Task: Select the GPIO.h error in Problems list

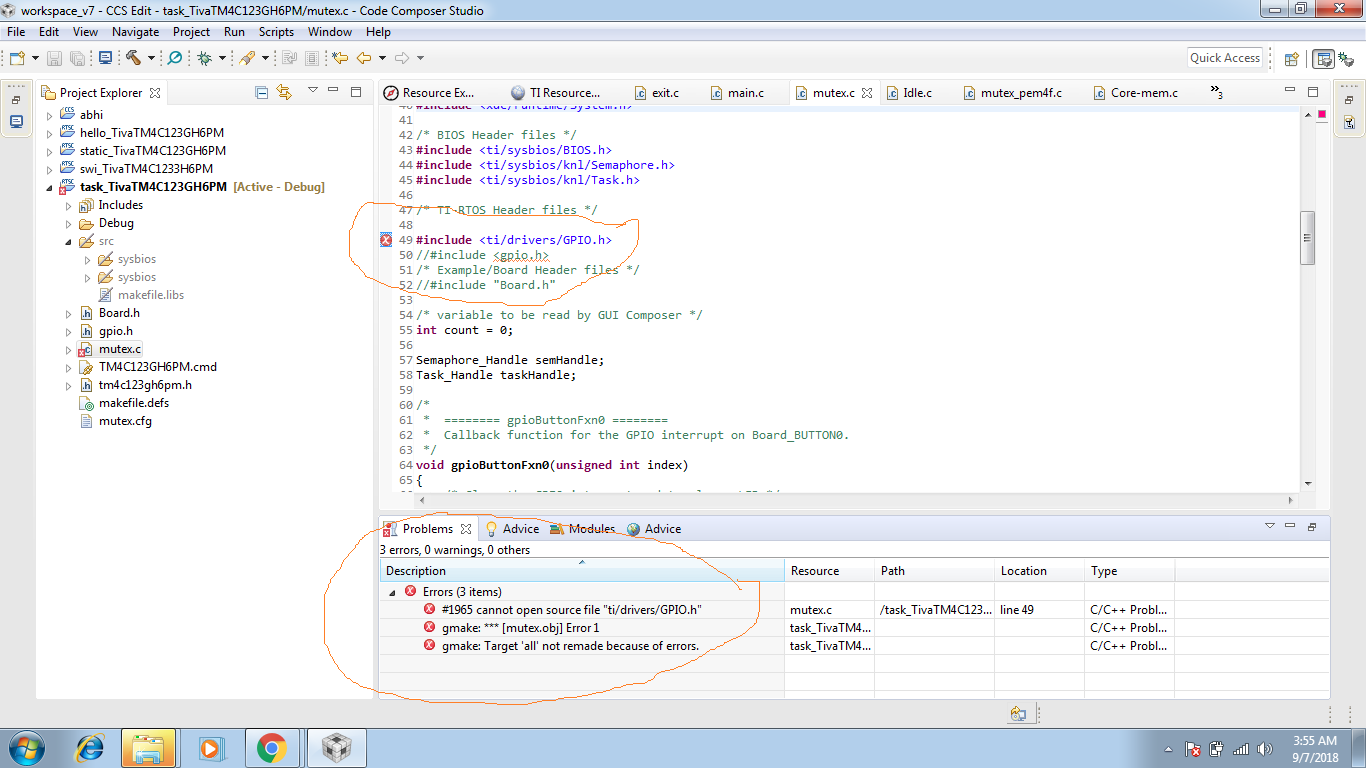Action: pos(570,610)
